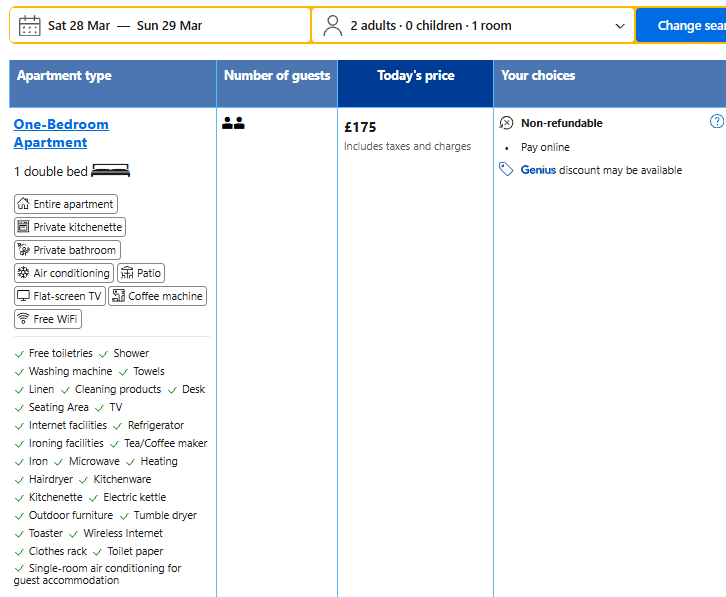
Task: Click the patio umbrella icon
Action: tap(127, 273)
